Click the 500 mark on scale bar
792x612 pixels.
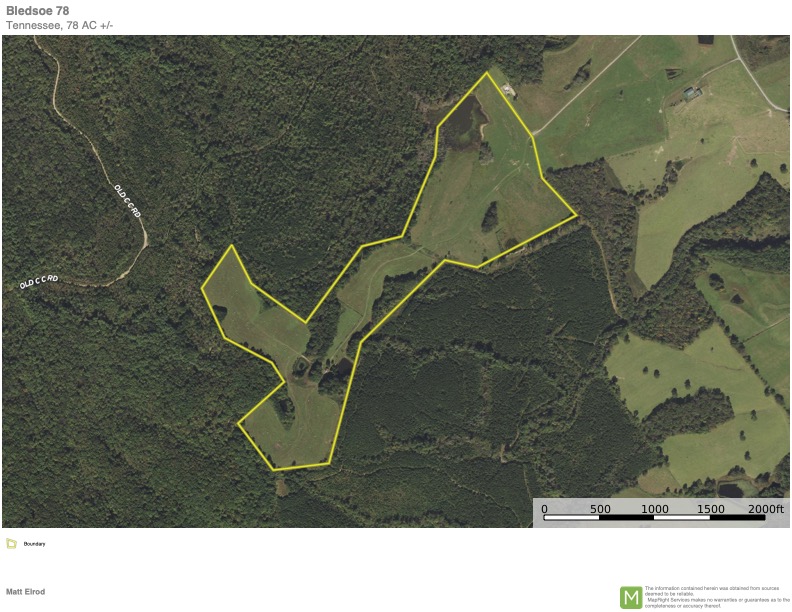(600, 508)
